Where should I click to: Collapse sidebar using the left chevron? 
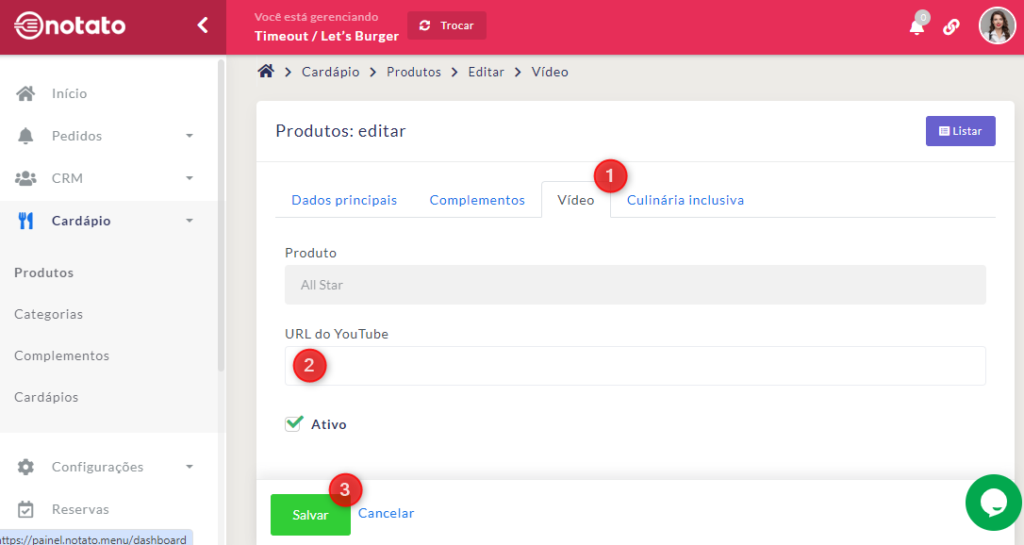click(x=203, y=25)
